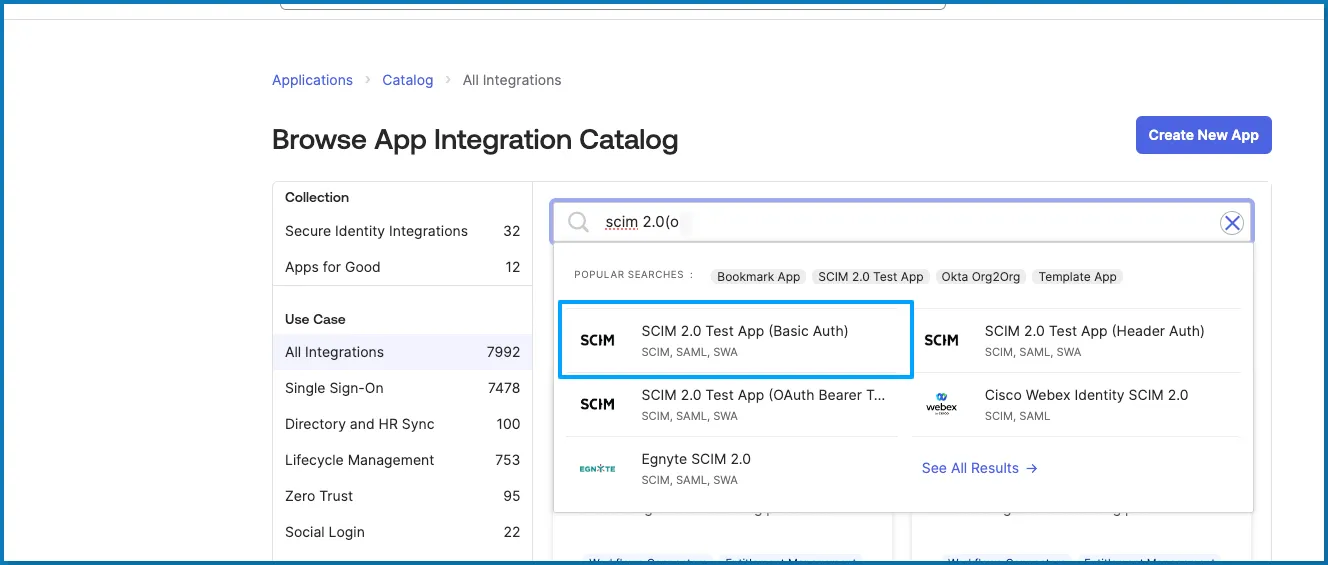The image size is (1328, 565).
Task: Filter by Single Sign-On use case
Action: pyautogui.click(x=334, y=388)
